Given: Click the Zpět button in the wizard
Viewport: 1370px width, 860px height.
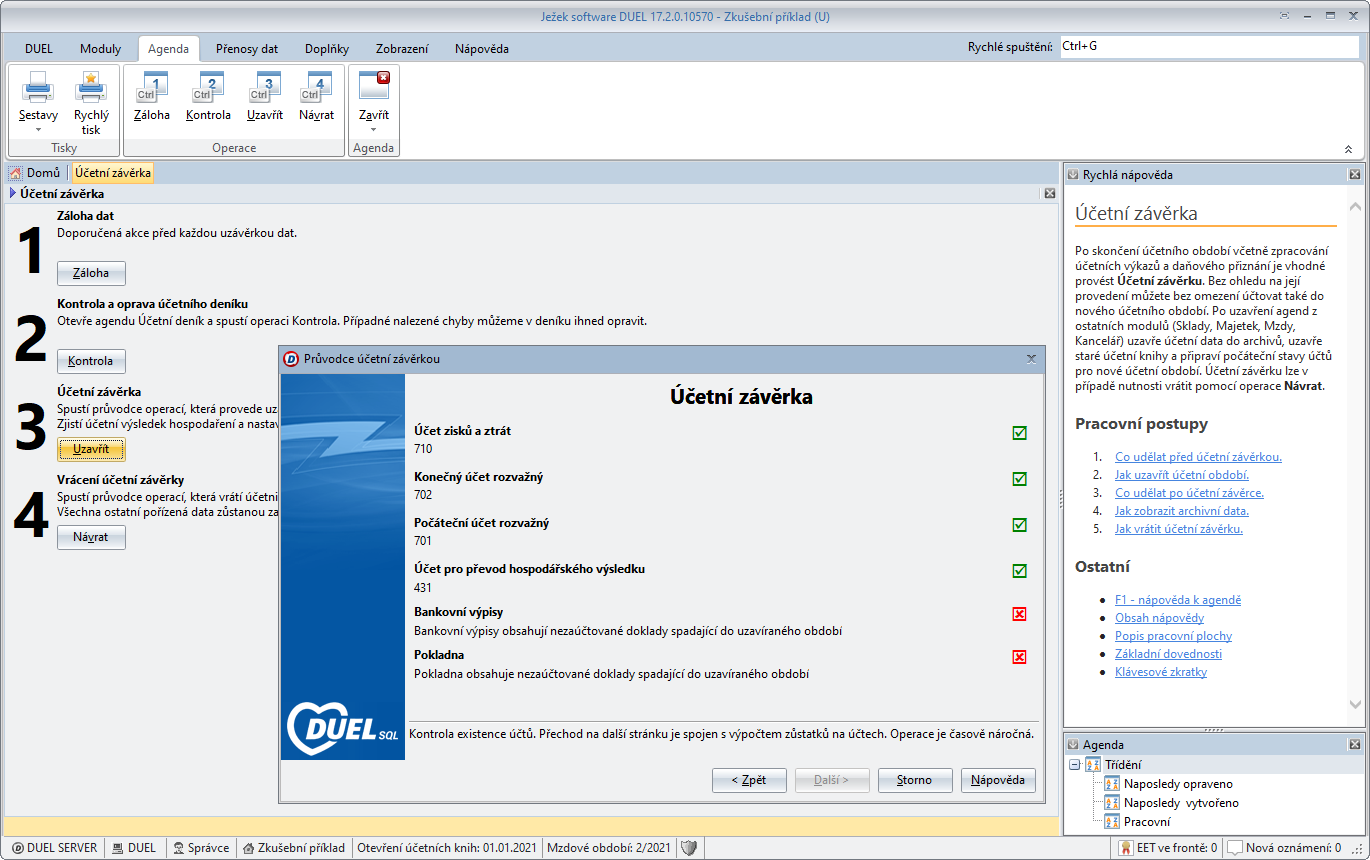Looking at the screenshot, I should [749, 780].
